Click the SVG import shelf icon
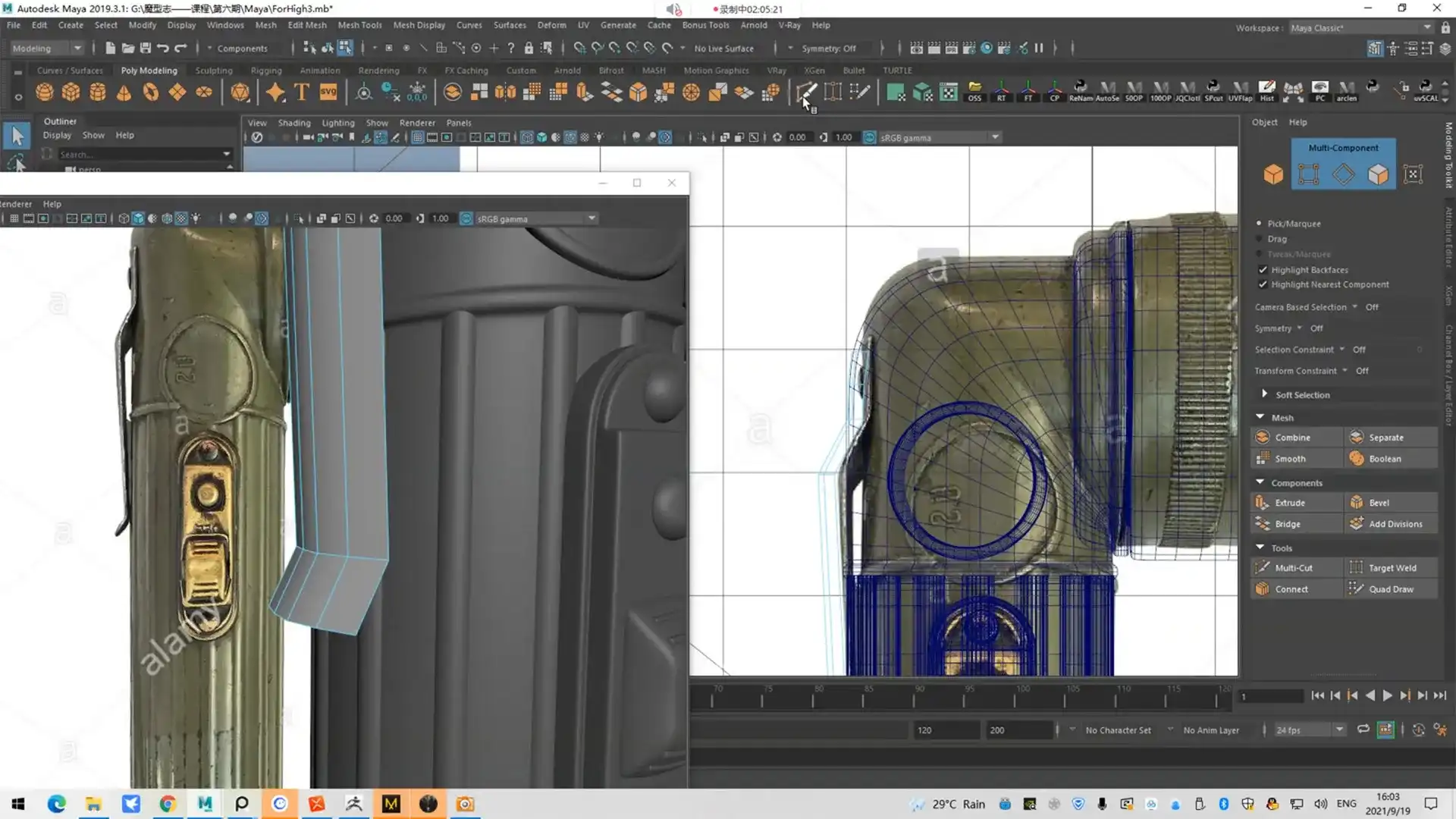1456x819 pixels. point(328,93)
